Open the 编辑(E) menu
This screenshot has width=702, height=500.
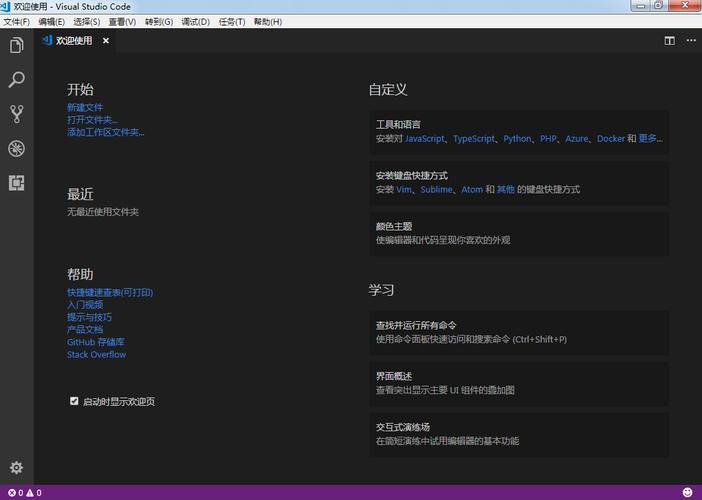pos(51,22)
